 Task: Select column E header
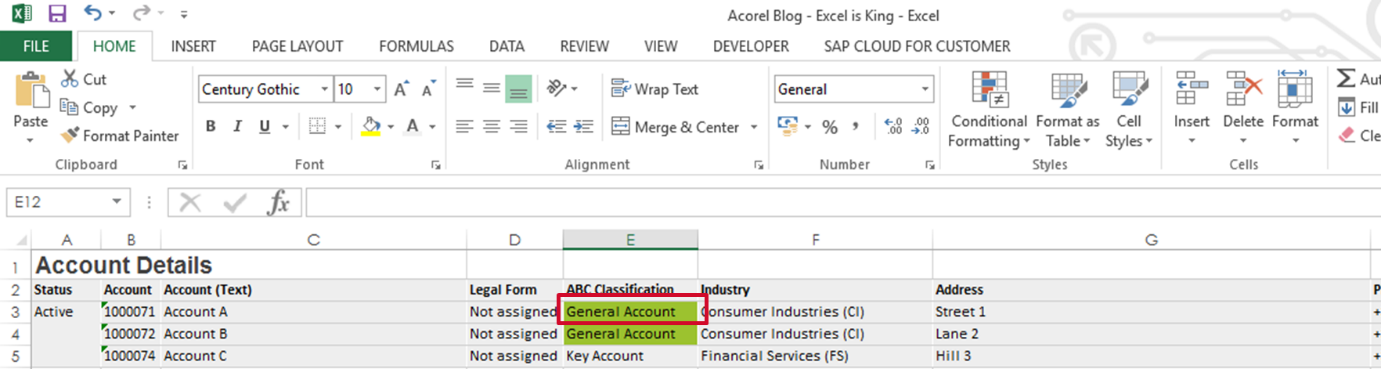[630, 240]
